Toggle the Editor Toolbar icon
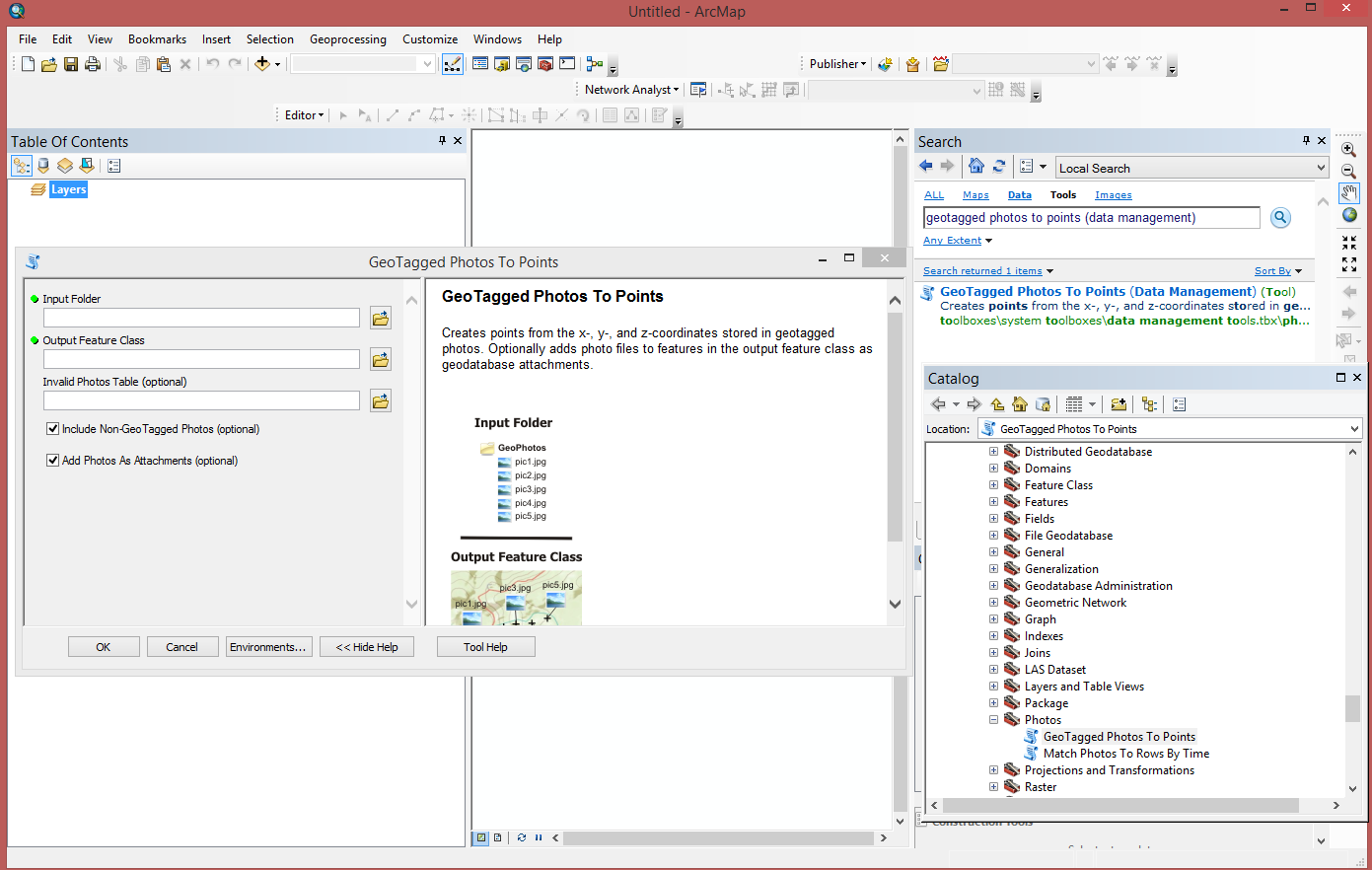This screenshot has width=1372, height=870. pyautogui.click(x=453, y=64)
